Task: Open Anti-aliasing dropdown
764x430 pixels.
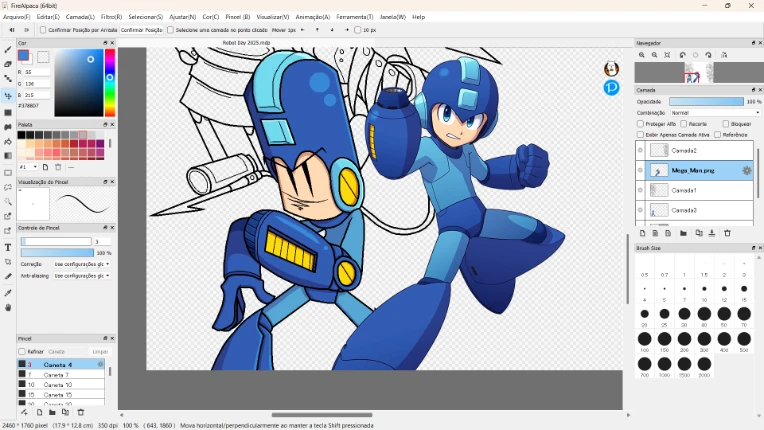Action: [81, 276]
